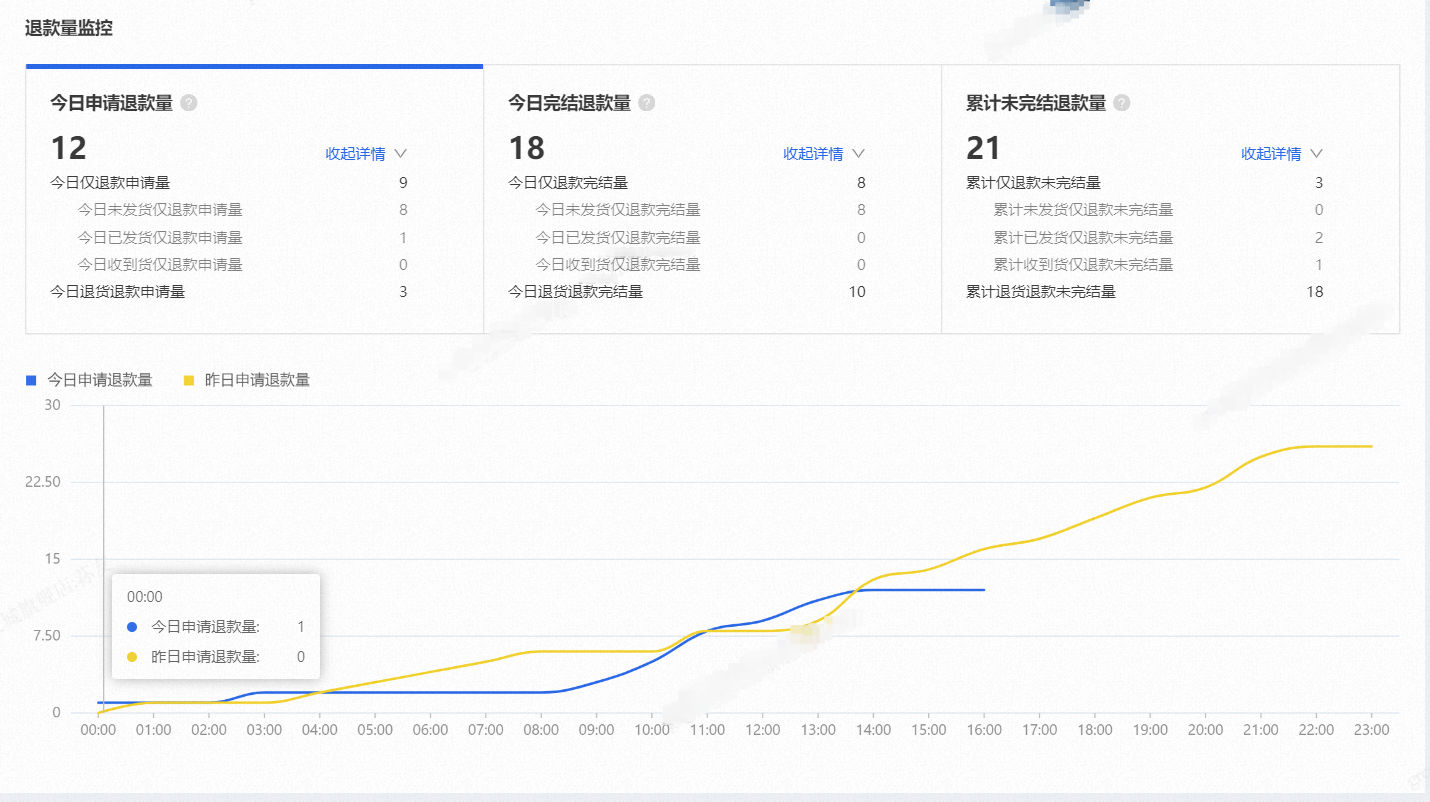Collapse details chevron in 累计未完结退款量 card

(1316, 154)
